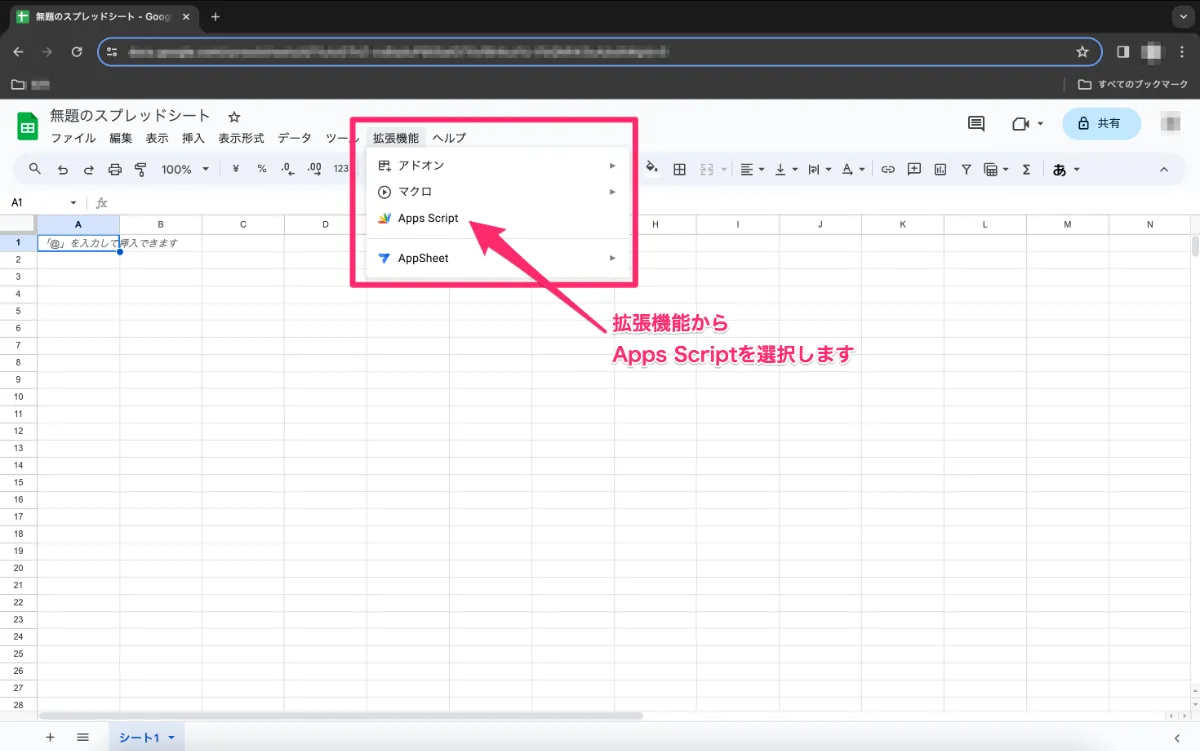This screenshot has width=1200, height=751.
Task: Star the untitled spreadsheet
Action: 234,117
